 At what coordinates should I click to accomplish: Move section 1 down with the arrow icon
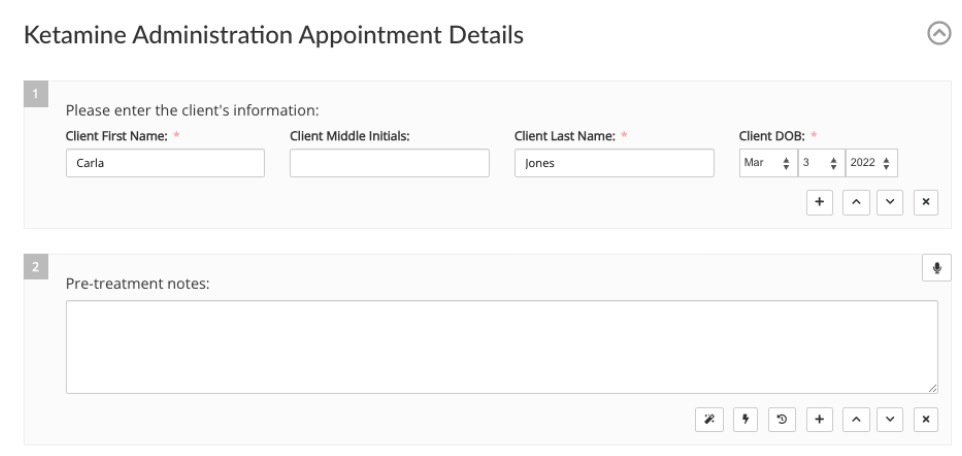pos(890,203)
